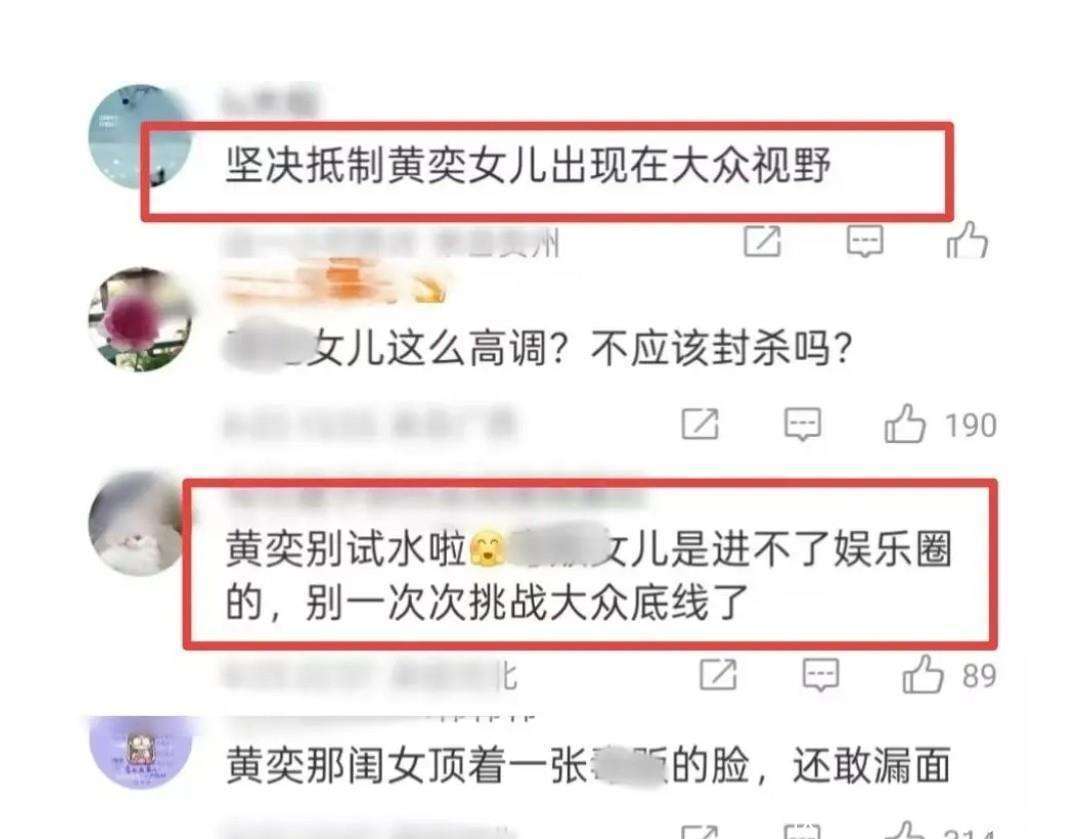This screenshot has height=839, width=1080.
Task: Reply to the comment with 89 likes
Action: coord(820,674)
